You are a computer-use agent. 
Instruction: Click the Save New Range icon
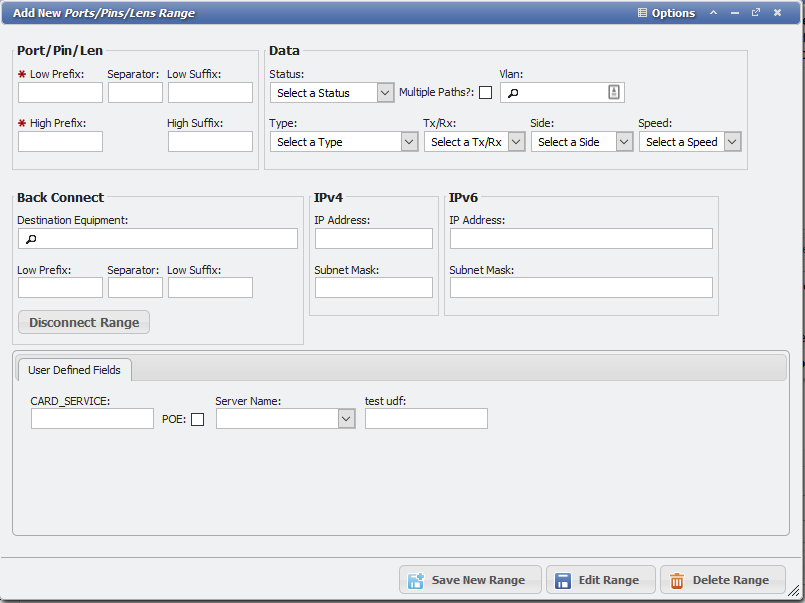coord(417,580)
